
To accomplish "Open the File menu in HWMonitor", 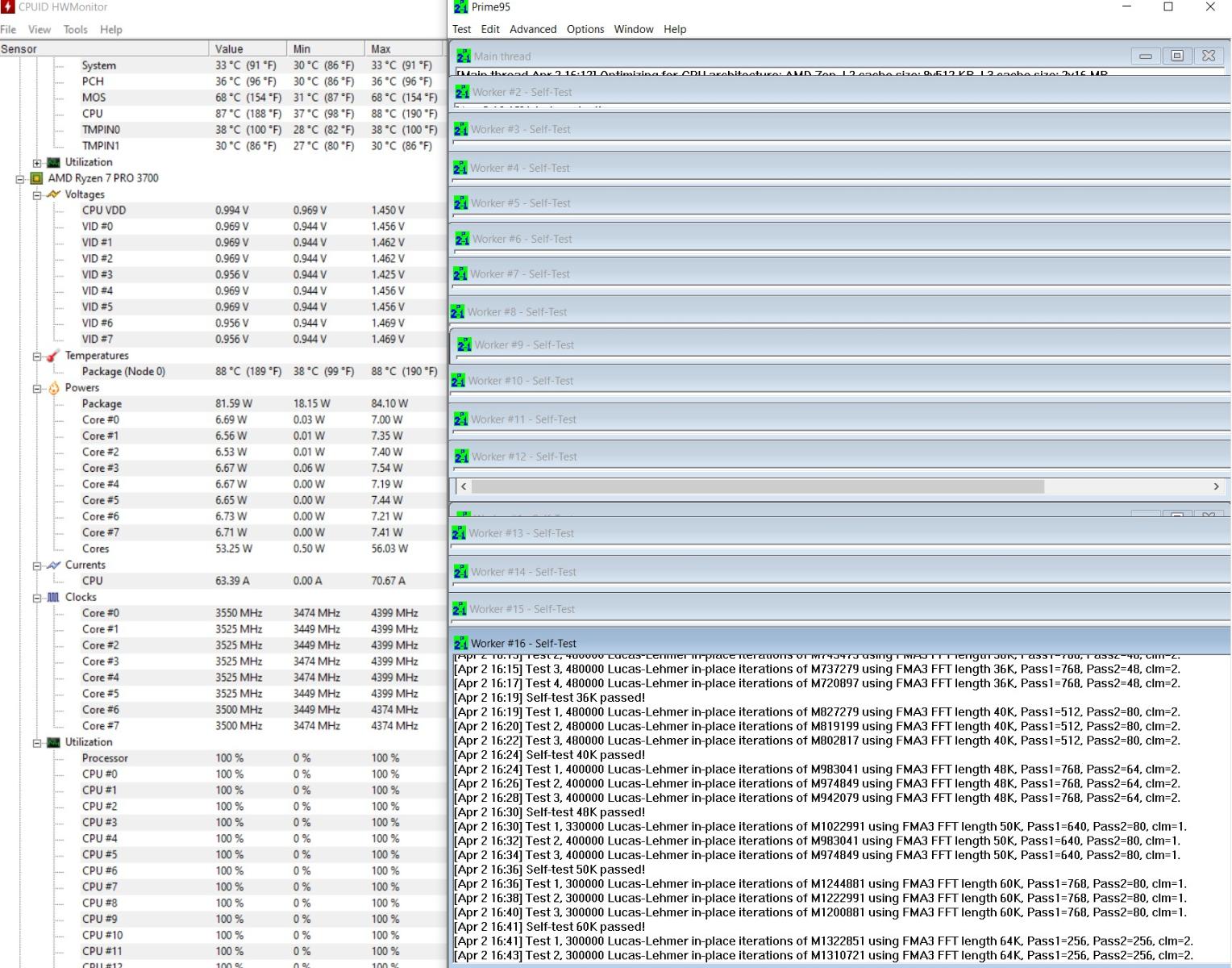I will click(8, 29).
